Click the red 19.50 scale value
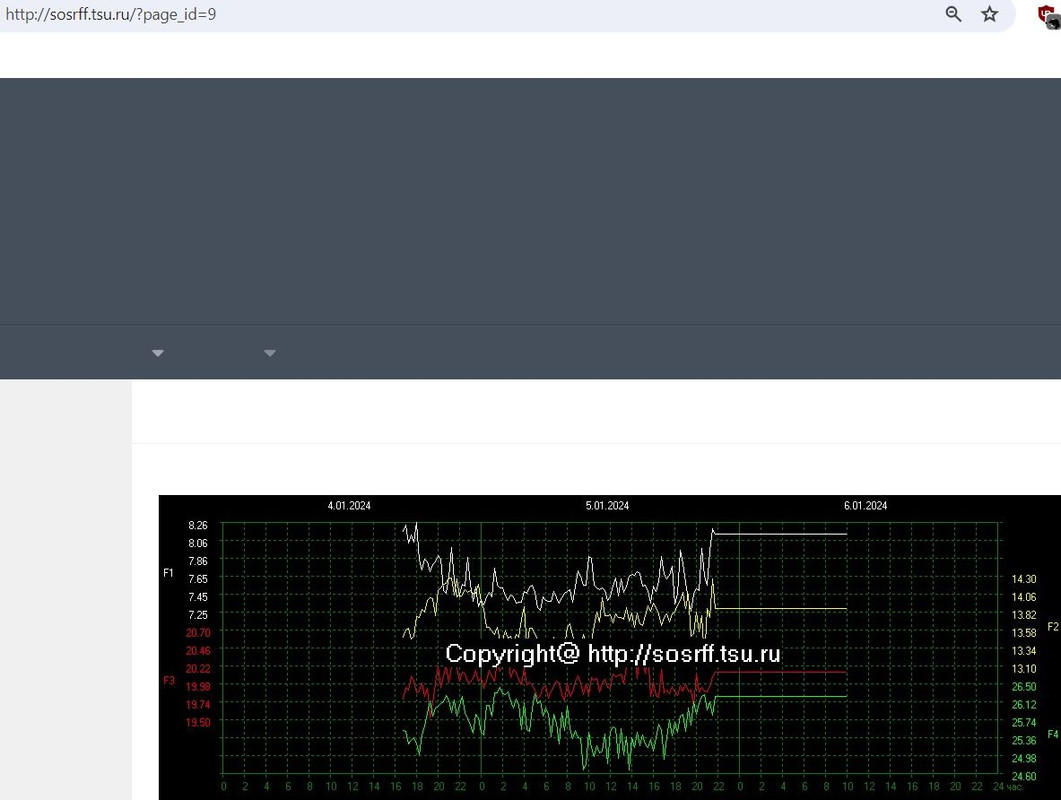The width and height of the screenshot is (1061, 800). (x=198, y=722)
